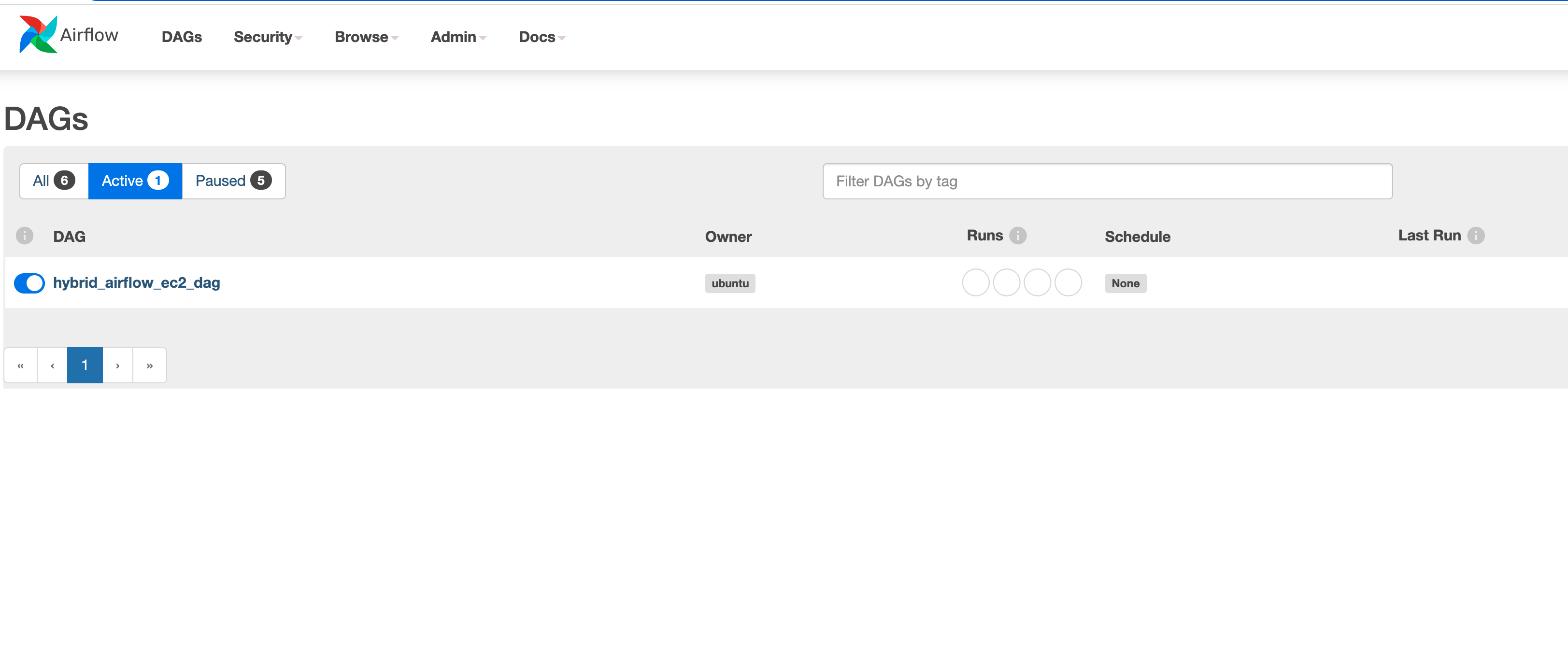This screenshot has width=1568, height=672.
Task: Click the fourth run status circle
Action: coord(1068,283)
